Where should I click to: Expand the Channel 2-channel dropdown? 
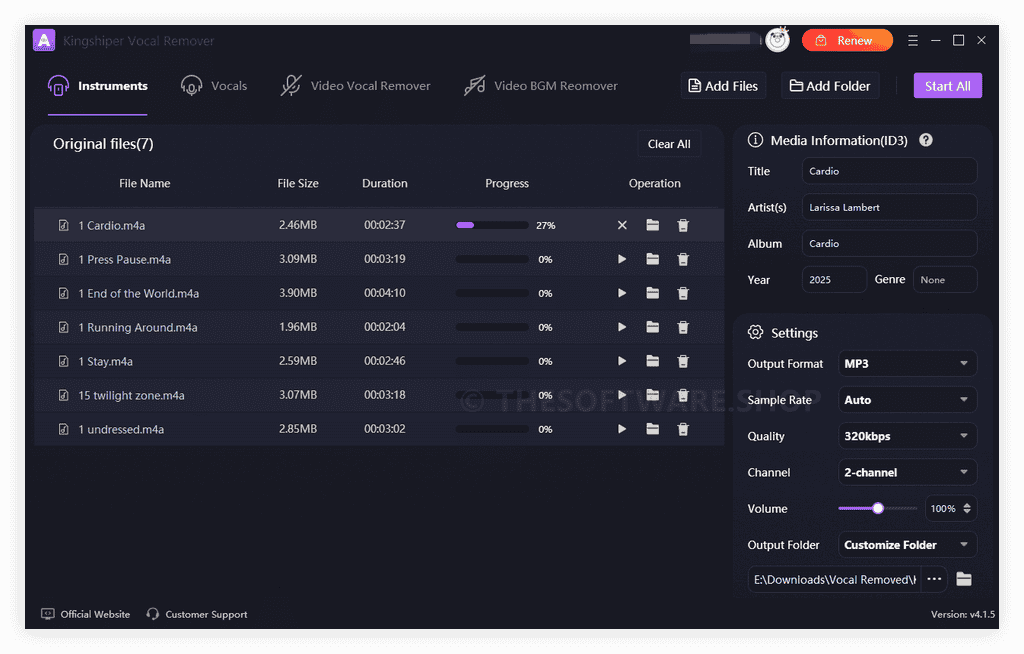pos(907,472)
